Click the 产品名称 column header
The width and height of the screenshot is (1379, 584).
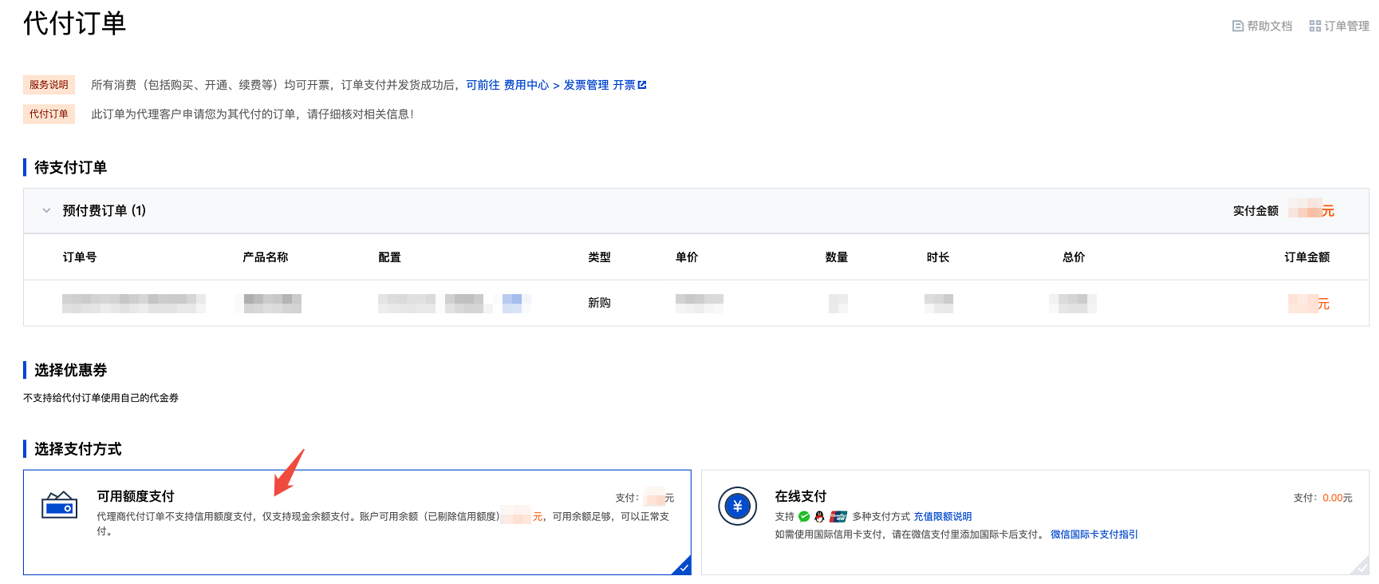click(x=265, y=257)
